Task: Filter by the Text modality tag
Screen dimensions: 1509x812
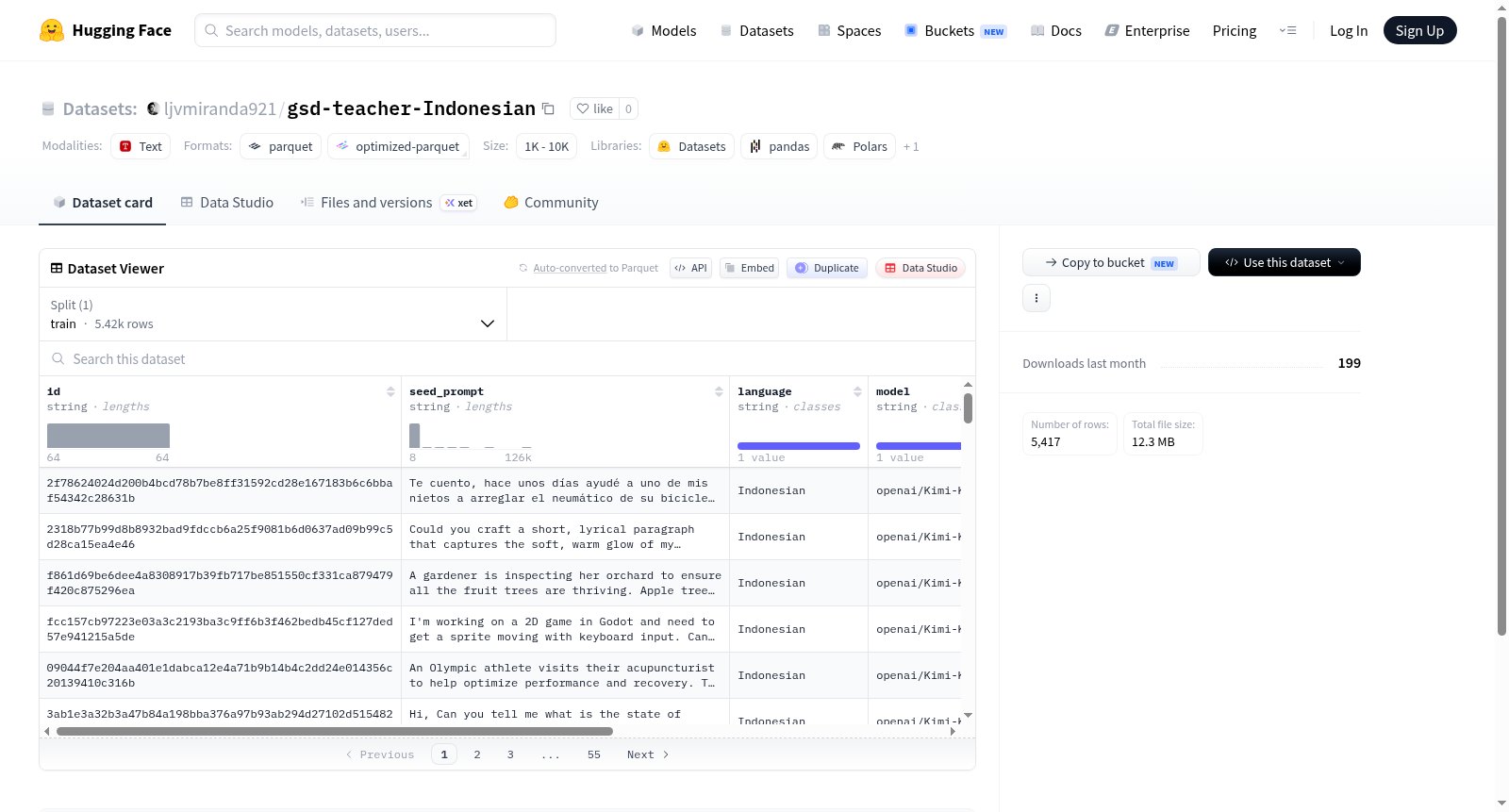Action: [x=141, y=146]
